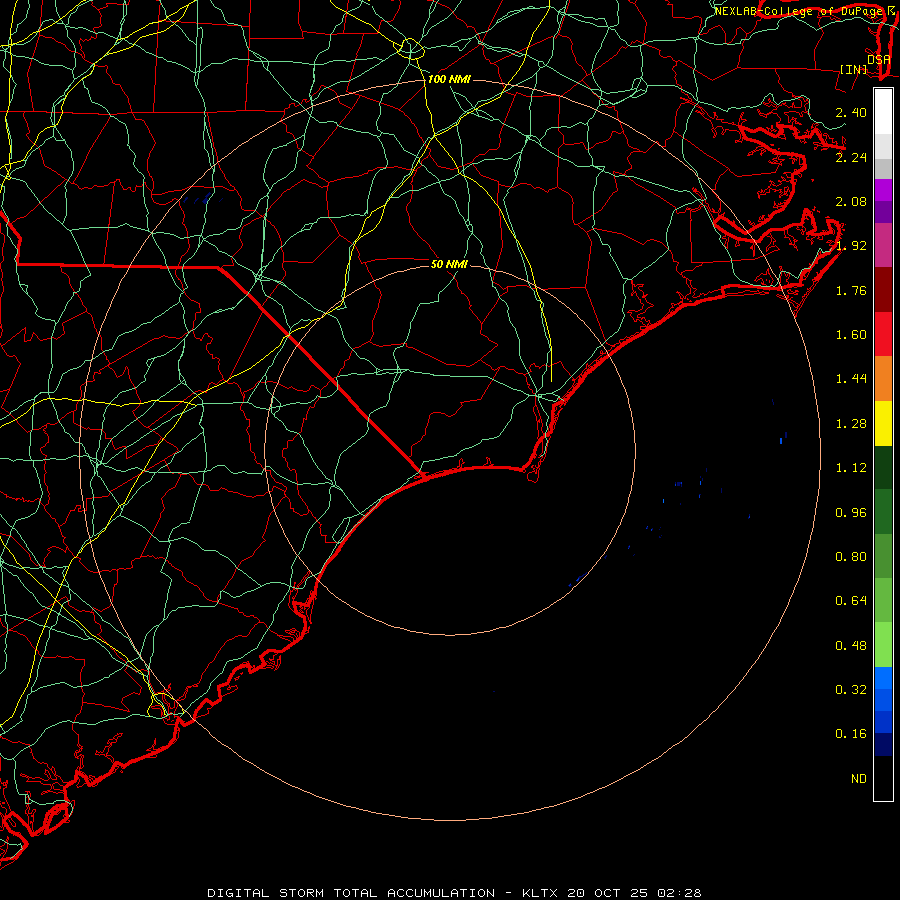Image resolution: width=900 pixels, height=900 pixels.
Task: Click the yellow 1.28 legend swatch
Action: point(883,423)
